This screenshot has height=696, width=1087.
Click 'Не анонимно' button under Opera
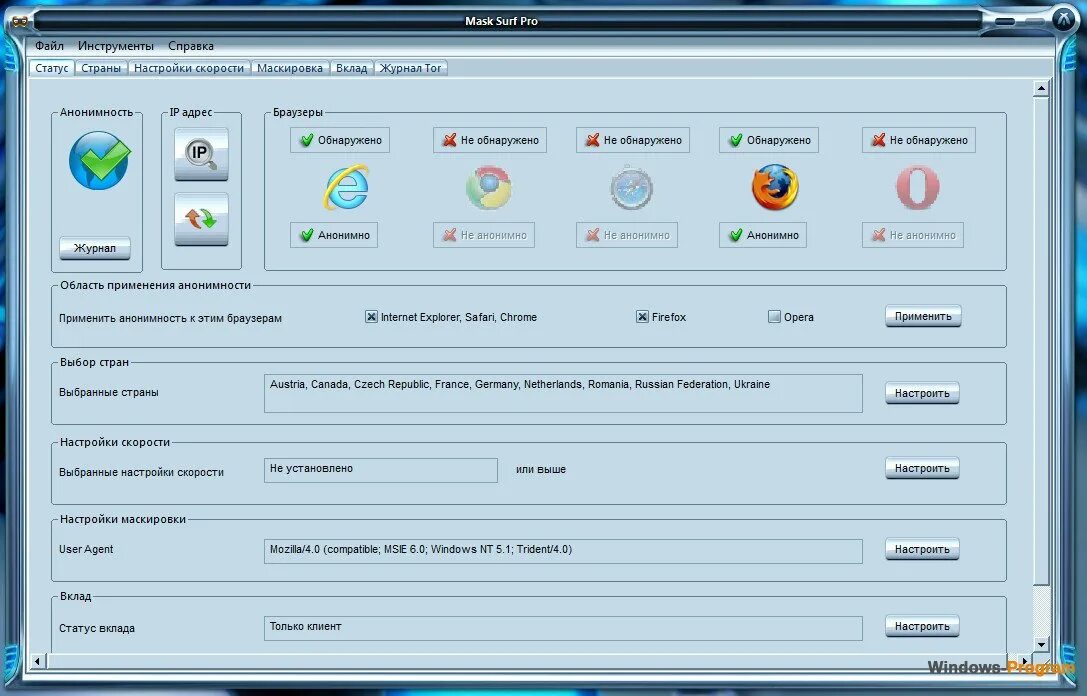pyautogui.click(x=913, y=235)
